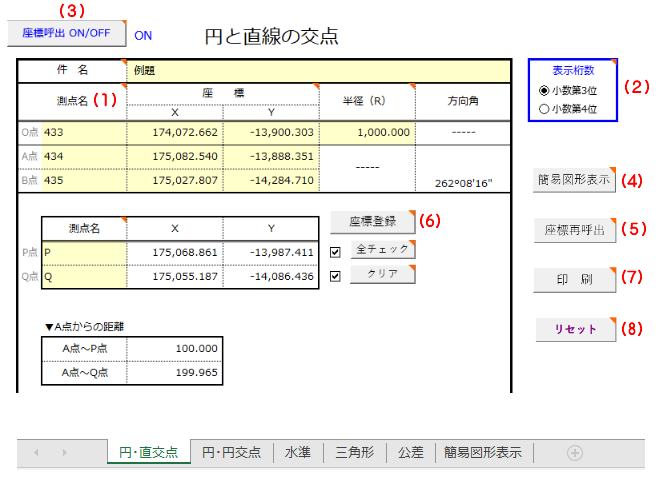Go to the 三角形 sheet tab
Screen dimensions: 665x480
pos(354,453)
